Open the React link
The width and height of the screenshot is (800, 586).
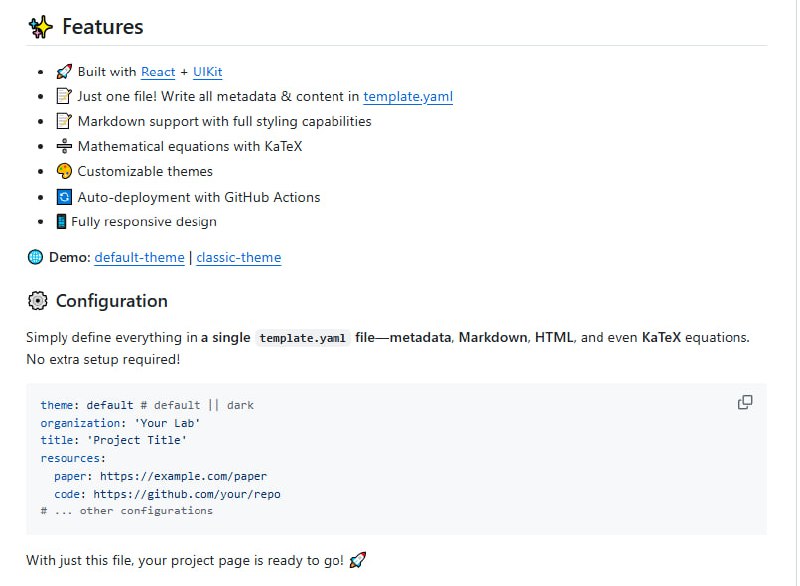[158, 72]
